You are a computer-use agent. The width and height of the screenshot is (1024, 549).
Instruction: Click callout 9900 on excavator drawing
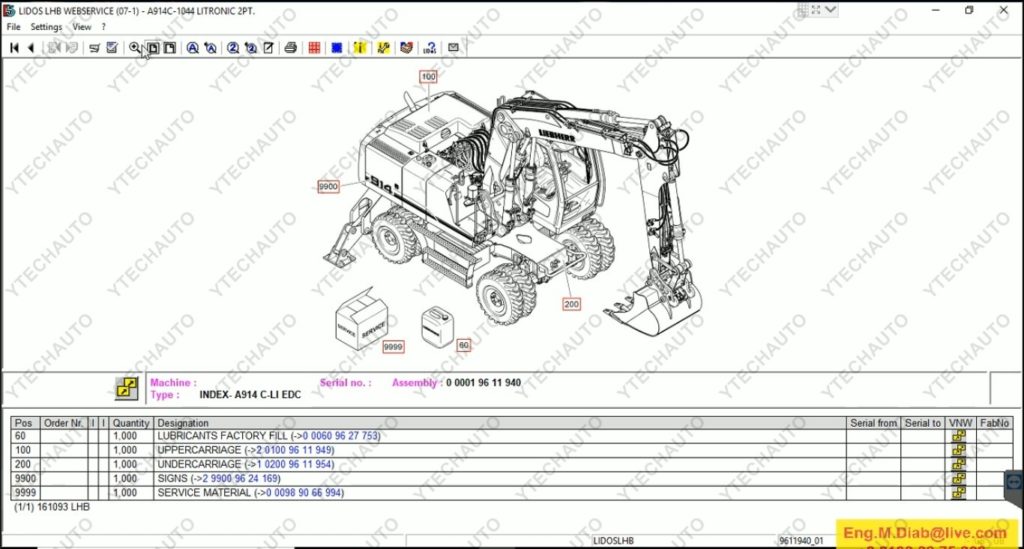(328, 187)
